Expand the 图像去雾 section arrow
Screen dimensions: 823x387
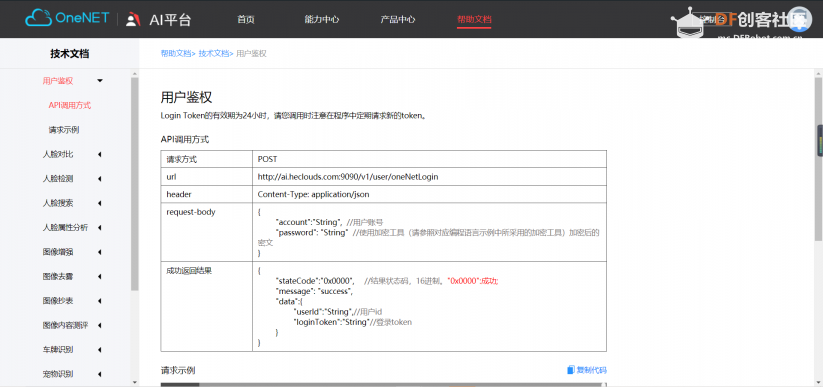coord(100,276)
